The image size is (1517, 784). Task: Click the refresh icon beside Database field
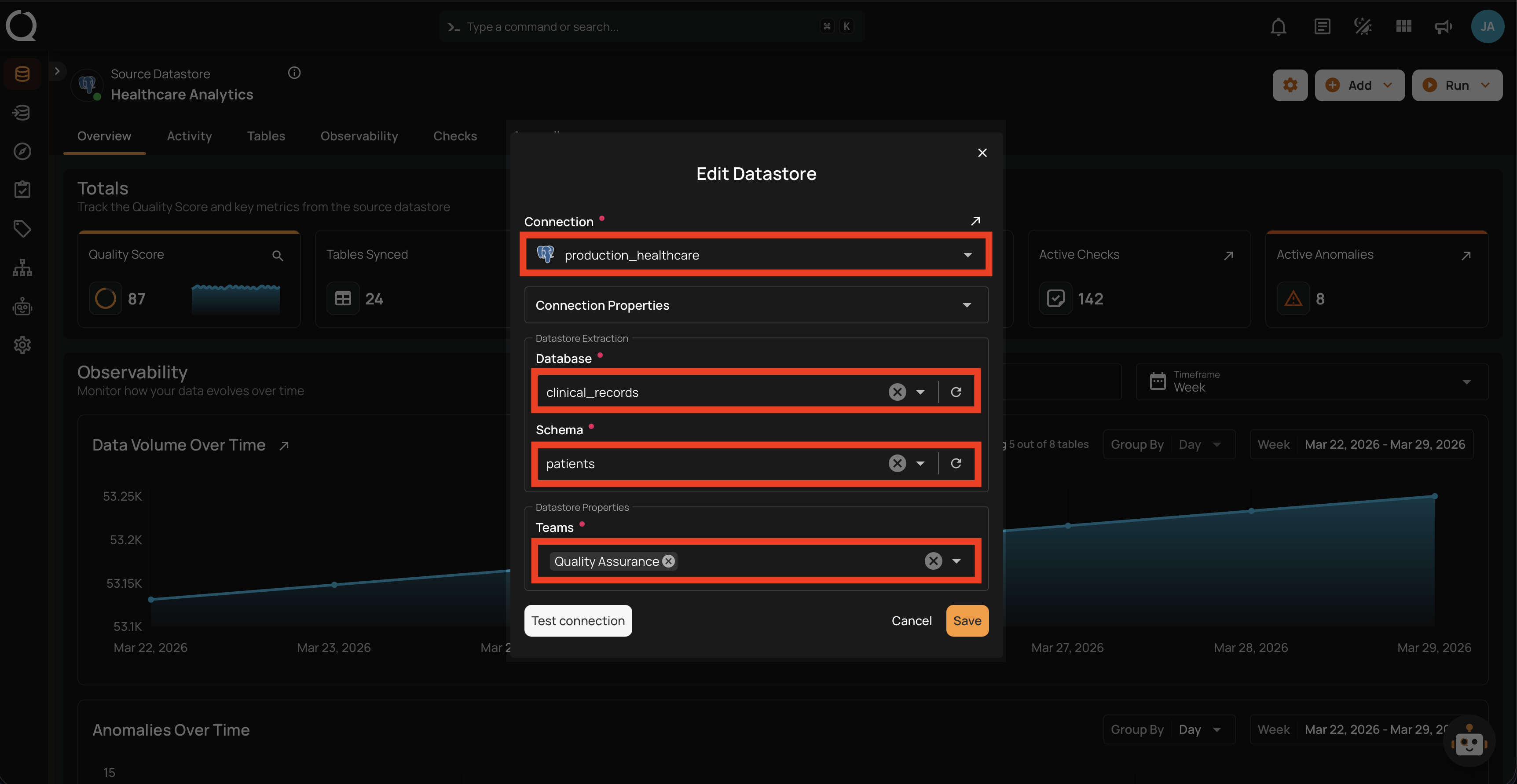click(956, 392)
